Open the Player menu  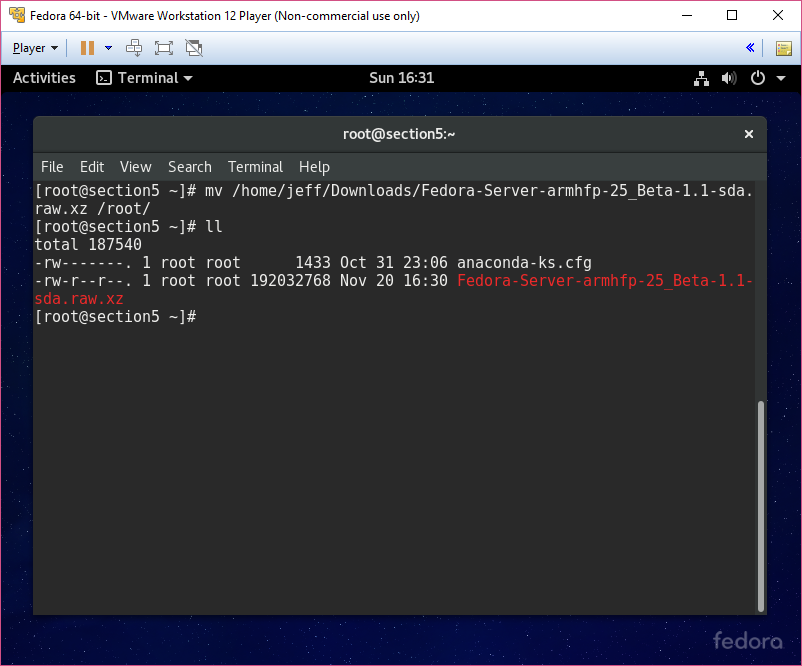[x=35, y=48]
